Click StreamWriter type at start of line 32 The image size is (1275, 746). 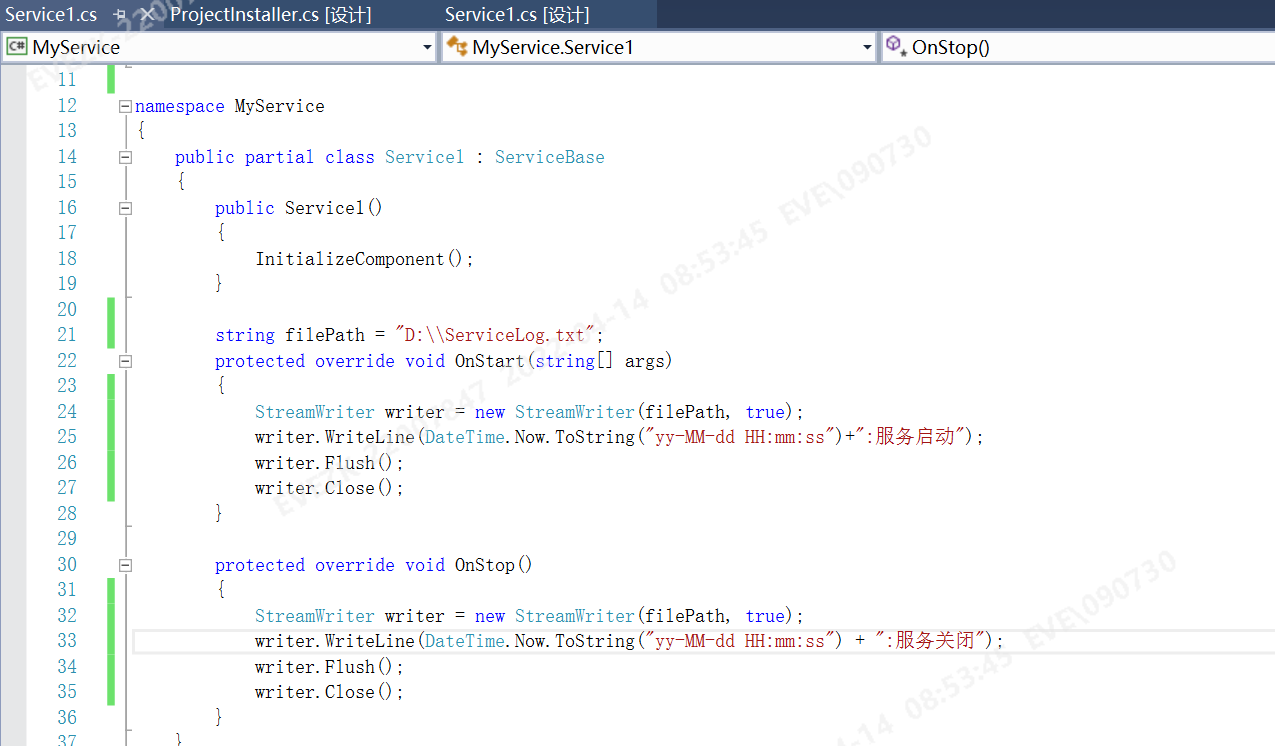tap(315, 616)
